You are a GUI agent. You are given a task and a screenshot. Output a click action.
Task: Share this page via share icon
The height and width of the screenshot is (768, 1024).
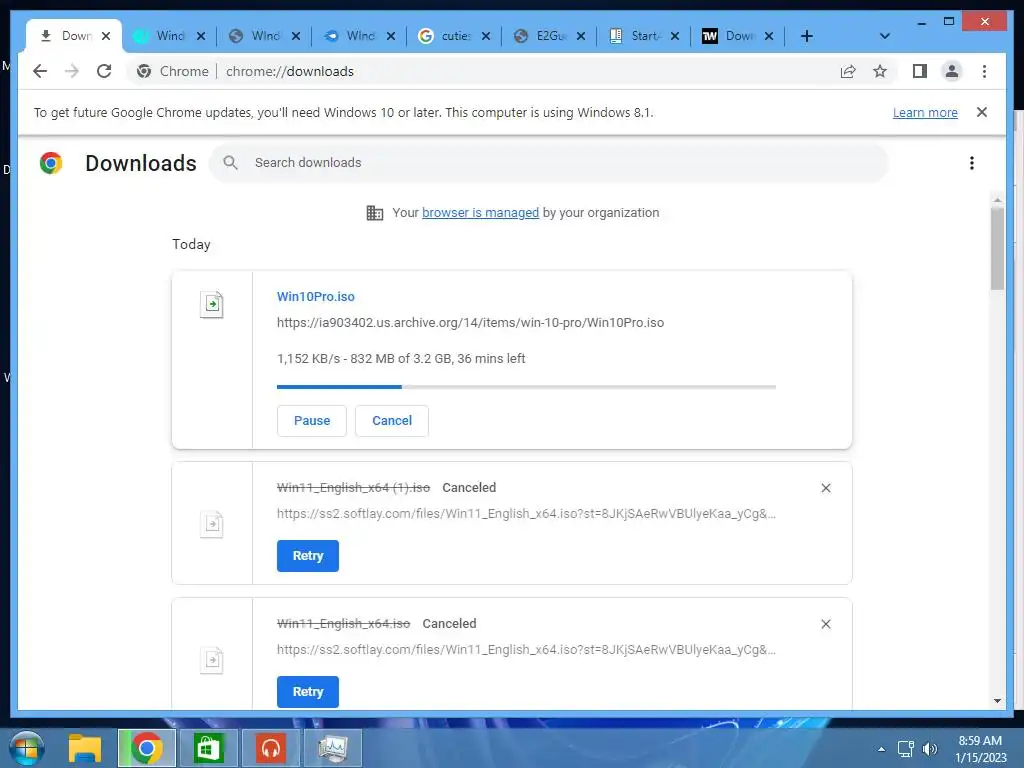pos(848,71)
